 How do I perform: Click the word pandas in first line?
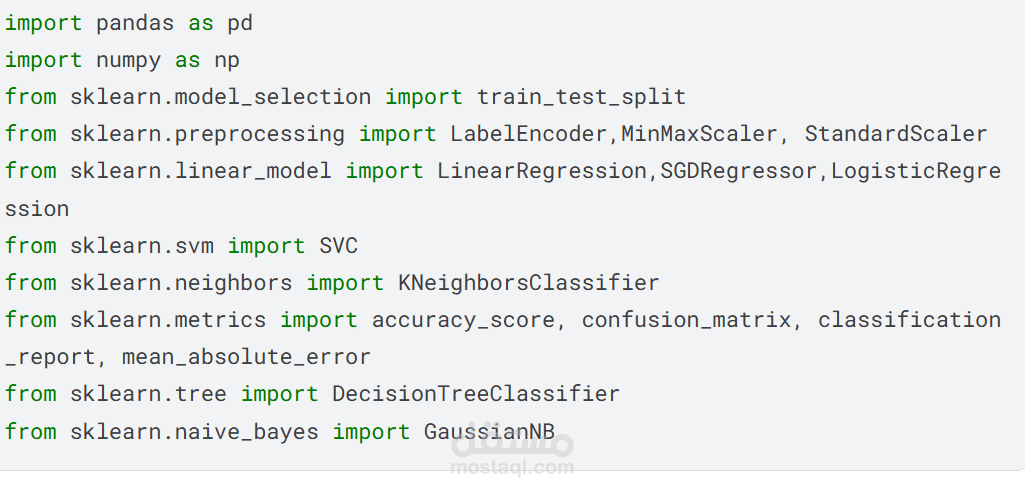(x=135, y=24)
